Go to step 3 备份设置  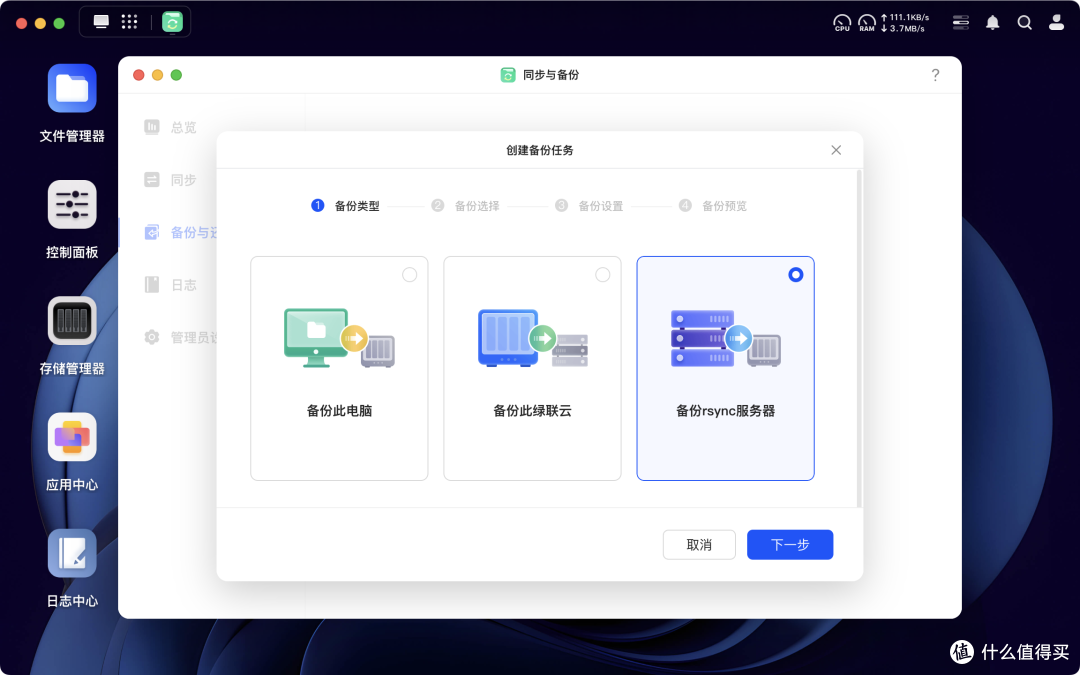point(589,205)
